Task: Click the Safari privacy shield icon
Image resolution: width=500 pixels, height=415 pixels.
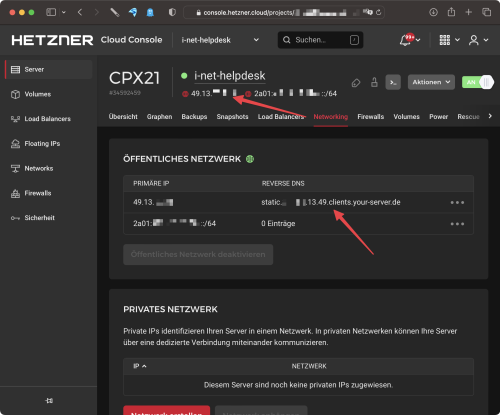Action: click(172, 12)
